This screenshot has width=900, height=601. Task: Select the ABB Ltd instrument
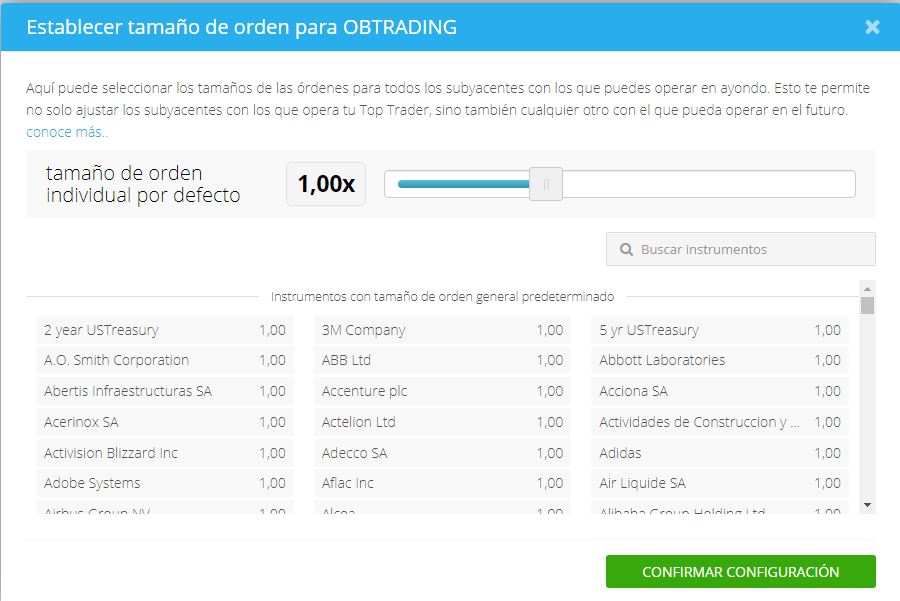[442, 360]
